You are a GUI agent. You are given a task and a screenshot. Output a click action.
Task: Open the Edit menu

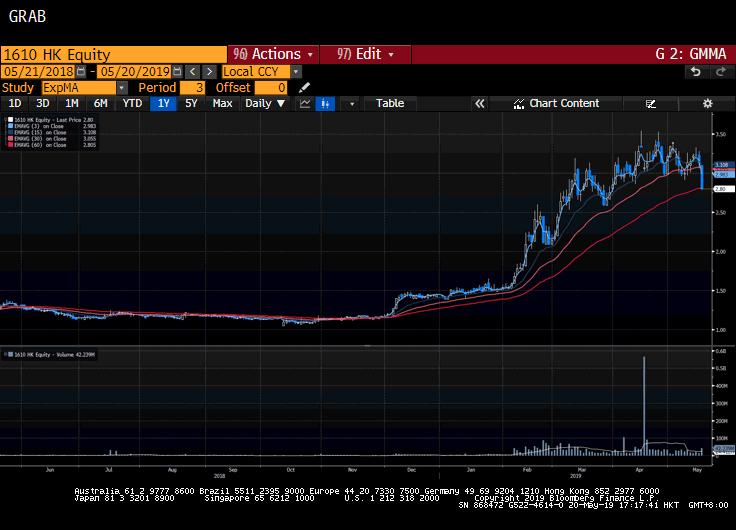[x=366, y=54]
